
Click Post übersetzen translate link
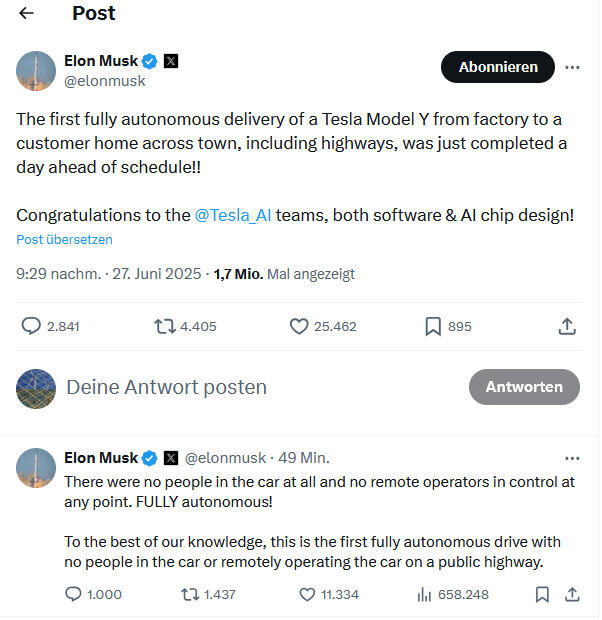pyautogui.click(x=64, y=240)
